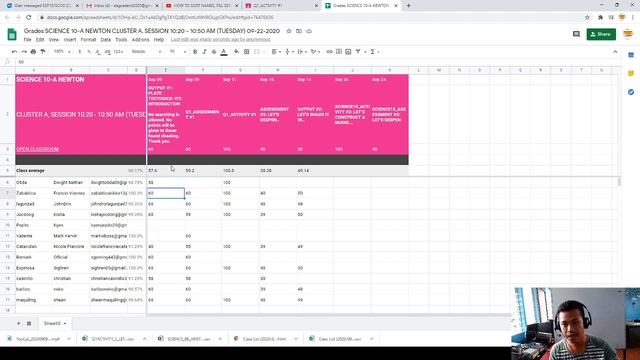Open the more number formats dropdown
Image resolution: width=640 pixels, height=360 pixels.
118,52
